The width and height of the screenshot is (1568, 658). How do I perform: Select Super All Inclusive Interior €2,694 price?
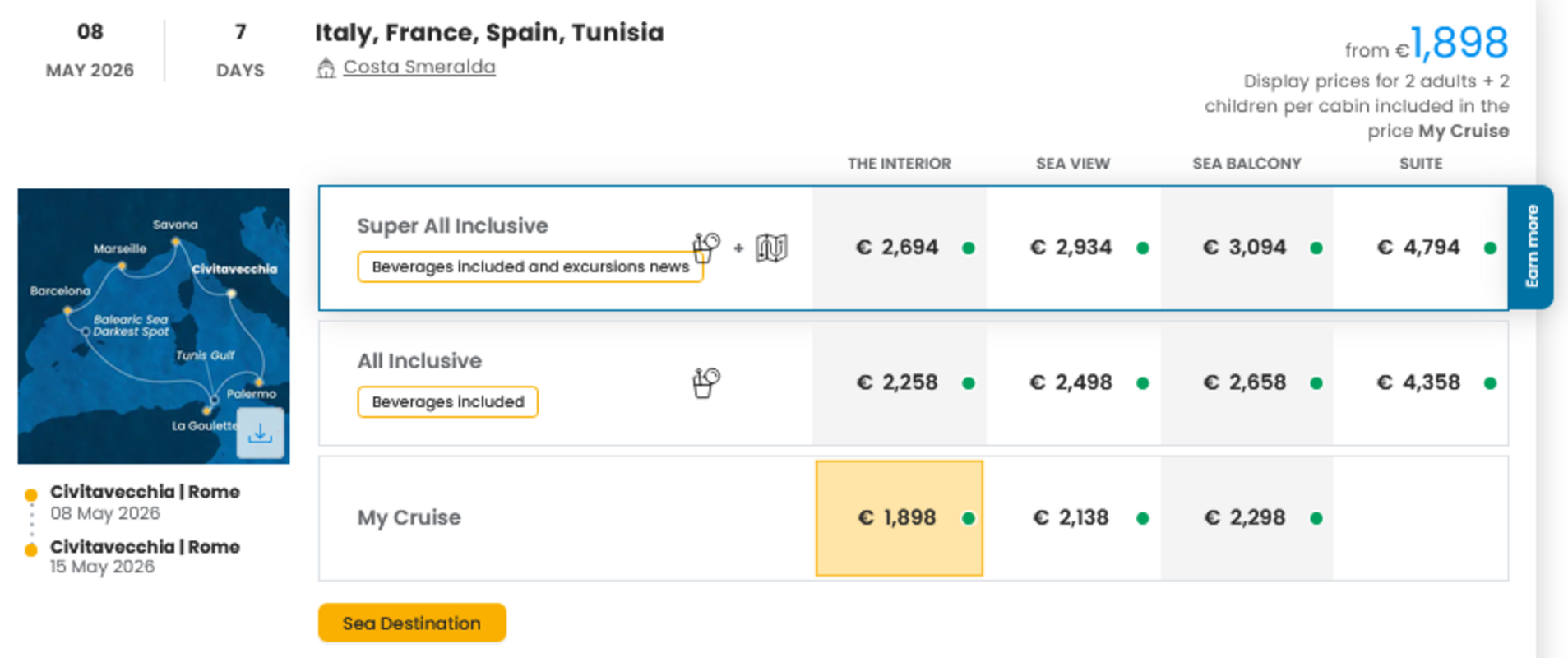click(899, 248)
